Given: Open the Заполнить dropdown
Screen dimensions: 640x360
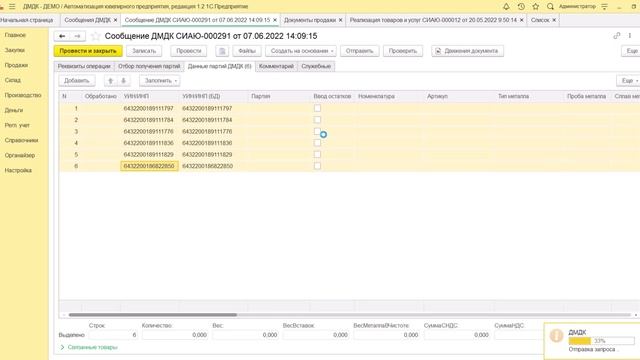Looking at the screenshot, I should tap(160, 81).
